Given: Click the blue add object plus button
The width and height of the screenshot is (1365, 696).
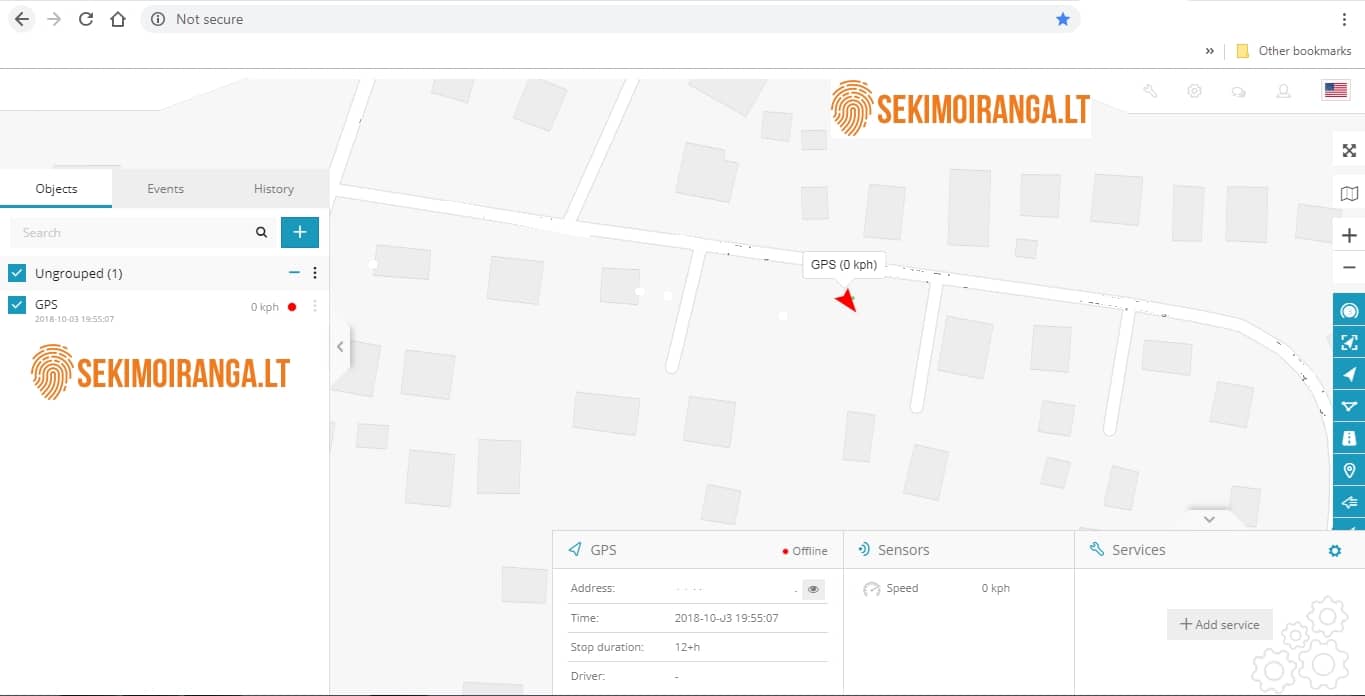Looking at the screenshot, I should point(300,232).
